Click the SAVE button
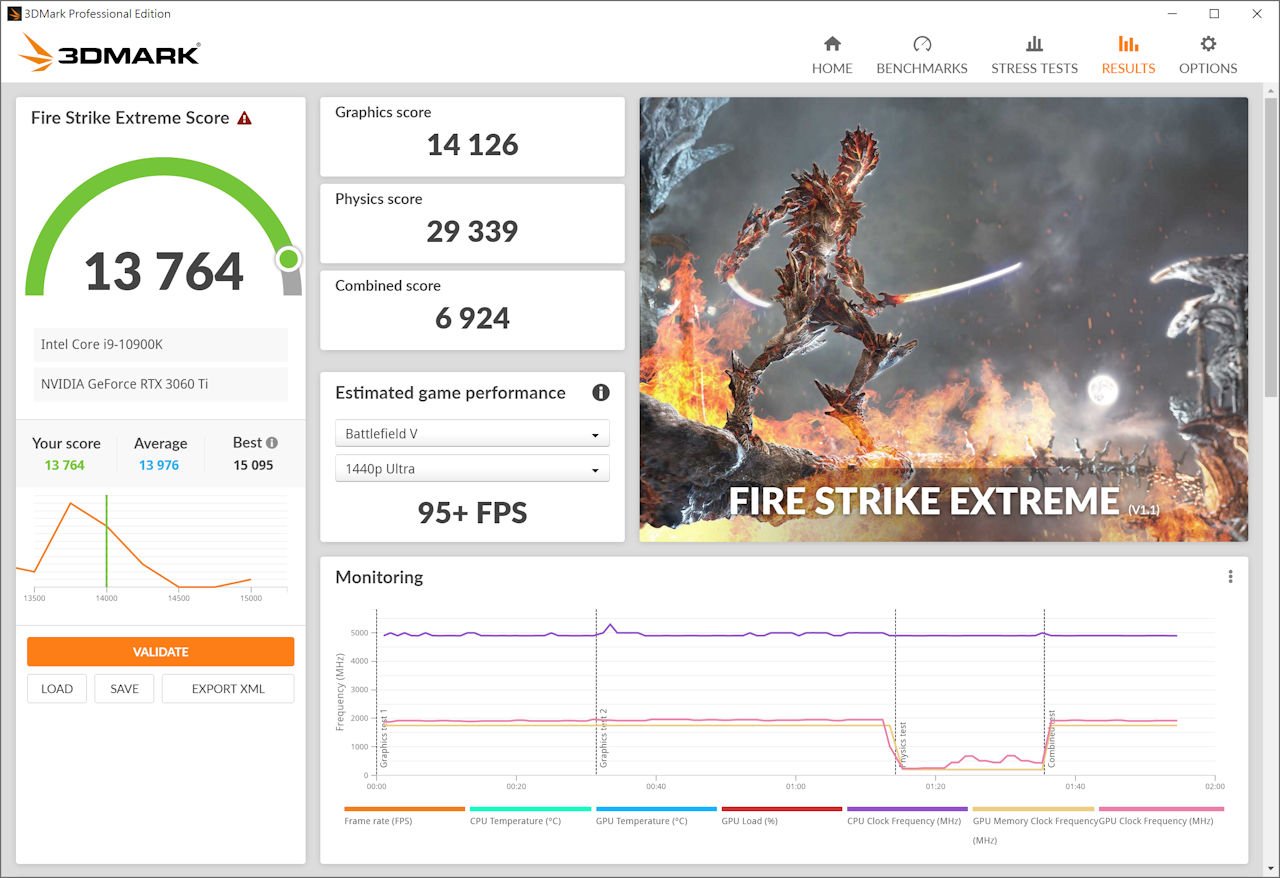Screen dimensions: 1280x878 pyautogui.click(x=124, y=689)
